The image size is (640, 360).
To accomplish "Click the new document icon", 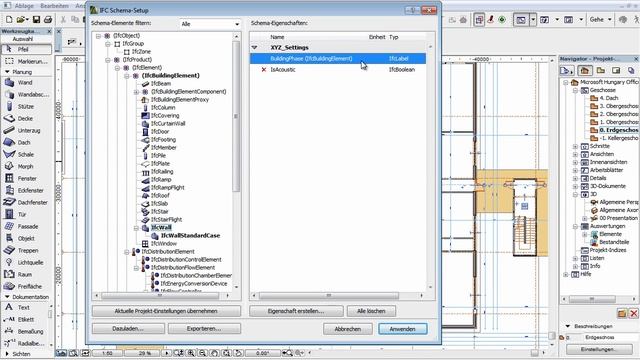I will (x=9, y=19).
